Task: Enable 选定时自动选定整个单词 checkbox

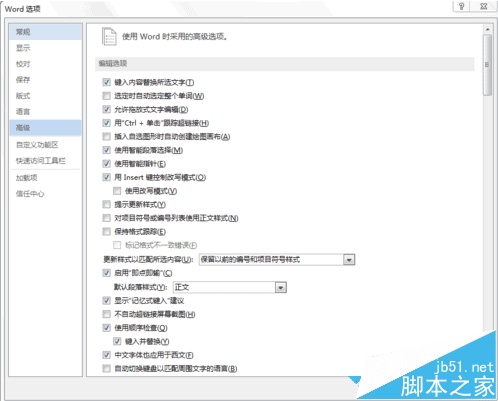Action: pyautogui.click(x=106, y=96)
